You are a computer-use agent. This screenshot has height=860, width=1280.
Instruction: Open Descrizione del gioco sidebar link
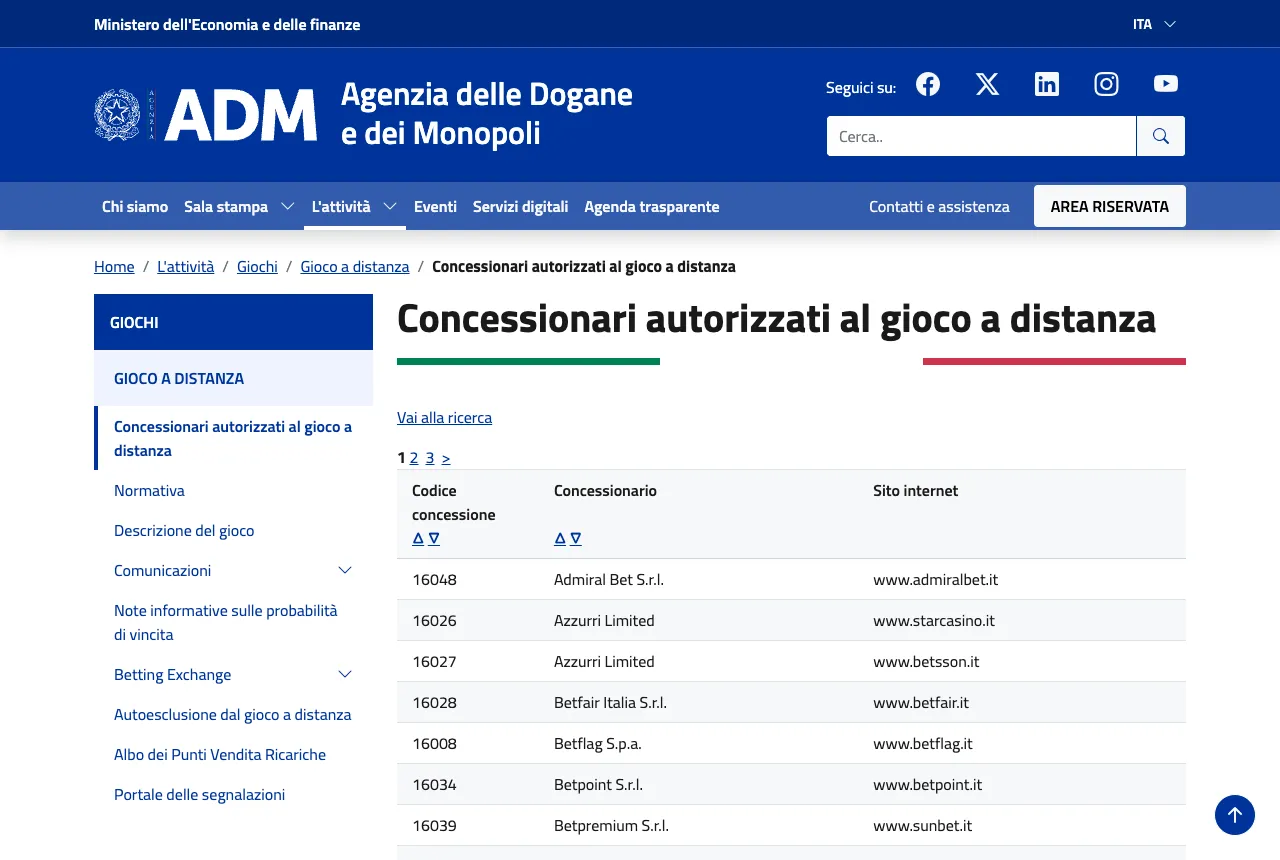click(184, 530)
